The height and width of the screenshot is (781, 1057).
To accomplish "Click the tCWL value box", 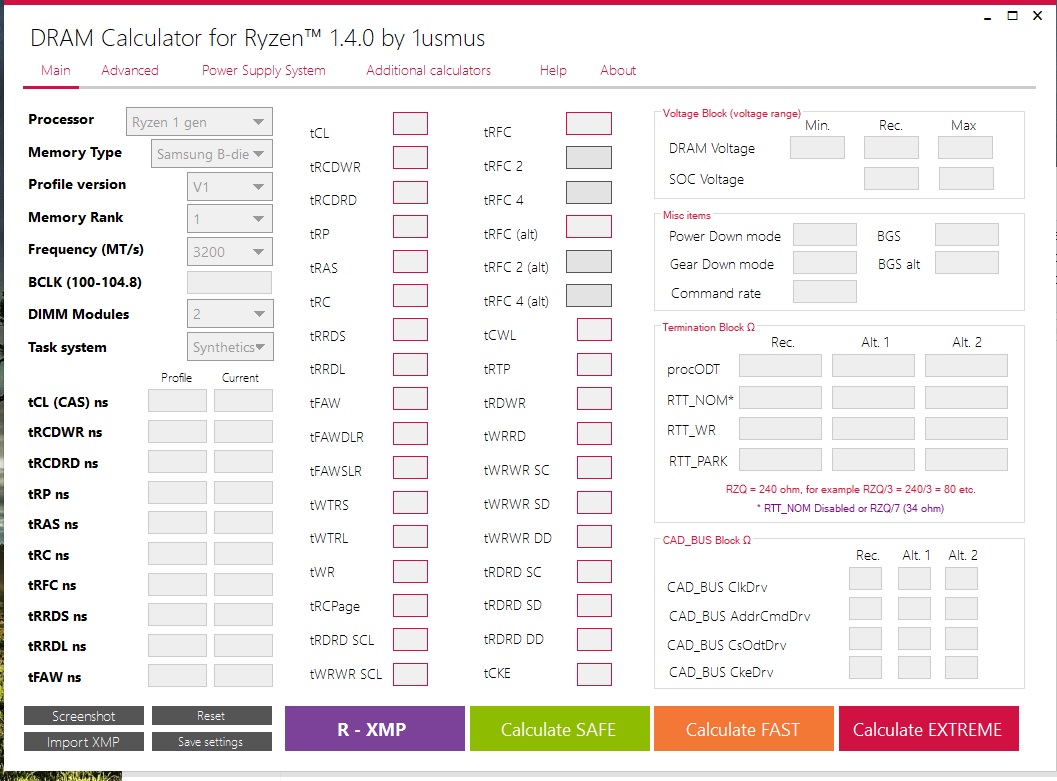I will point(595,330).
